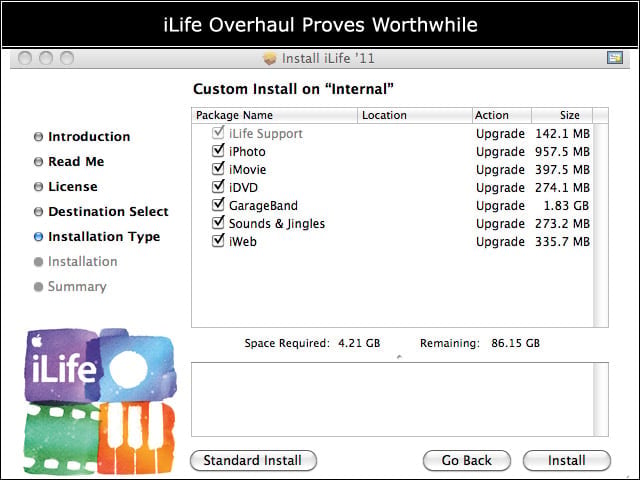The width and height of the screenshot is (640, 480).
Task: Click the Custom Install on "Internal" heading
Action: point(293,89)
